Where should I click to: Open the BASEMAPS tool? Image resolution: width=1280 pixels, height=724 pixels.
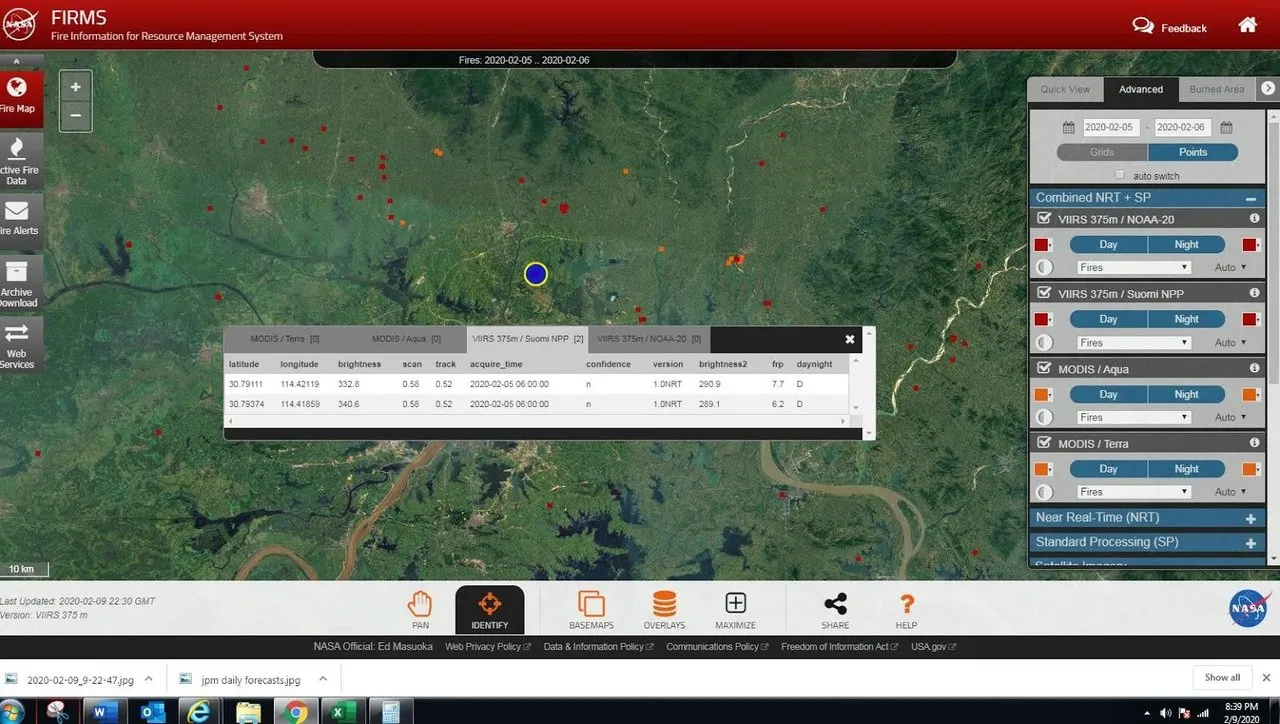tap(591, 610)
